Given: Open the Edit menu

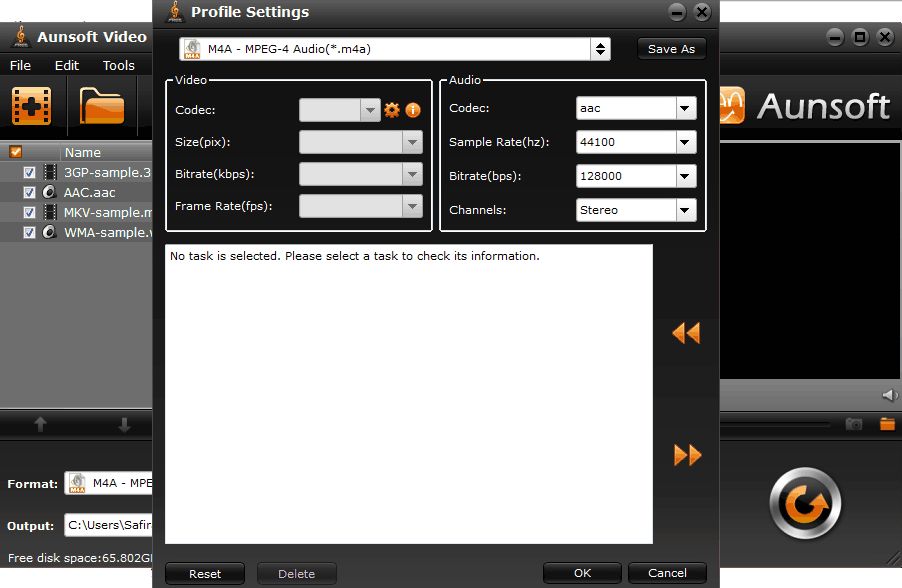Looking at the screenshot, I should (67, 66).
